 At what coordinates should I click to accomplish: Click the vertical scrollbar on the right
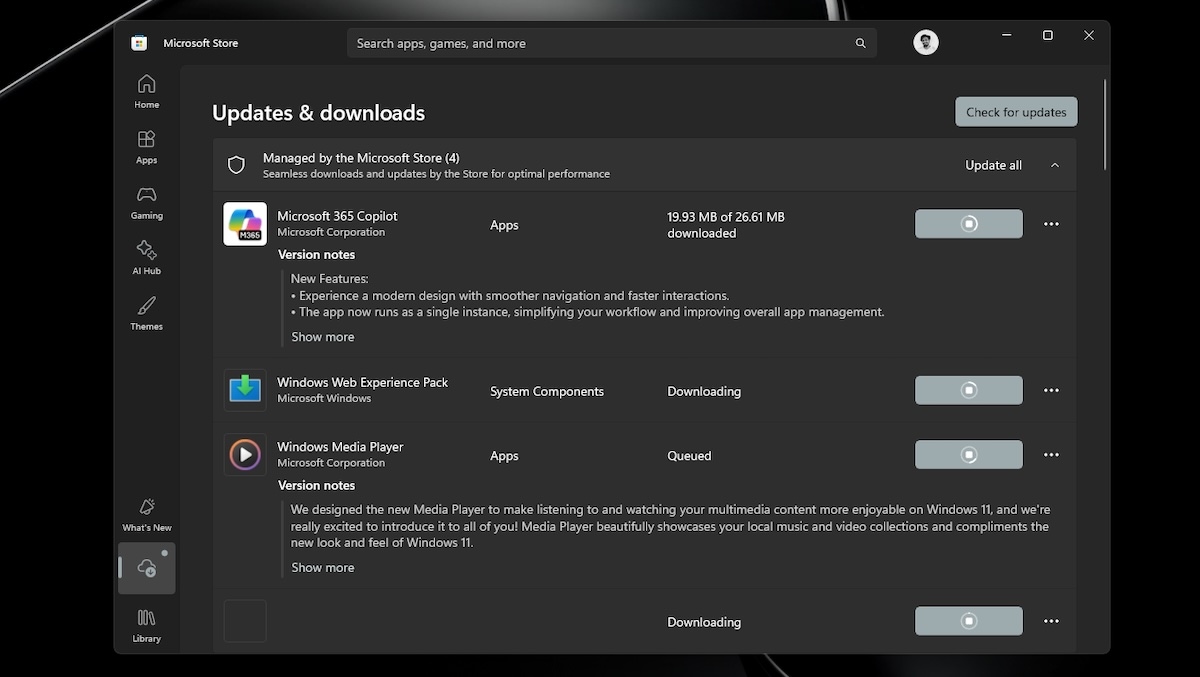[1105, 125]
